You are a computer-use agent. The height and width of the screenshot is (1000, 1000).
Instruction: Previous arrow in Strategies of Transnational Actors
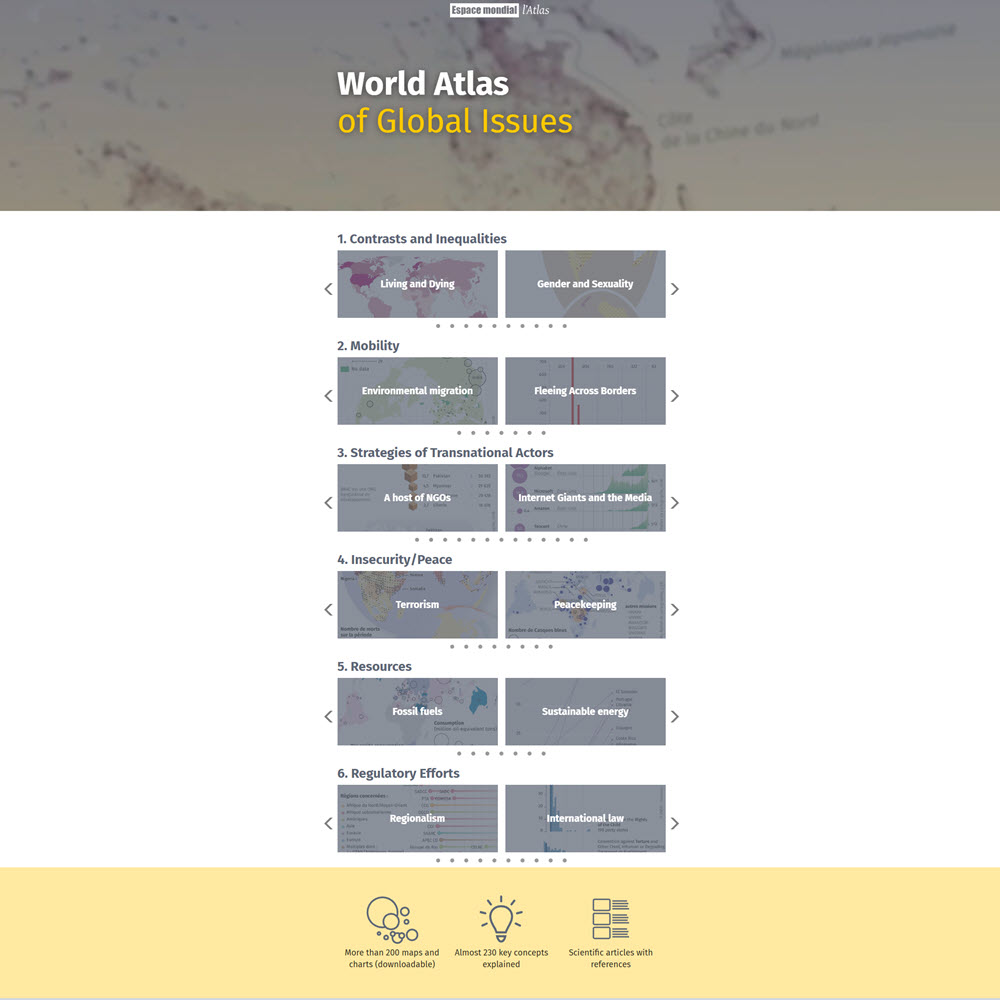pos(328,503)
